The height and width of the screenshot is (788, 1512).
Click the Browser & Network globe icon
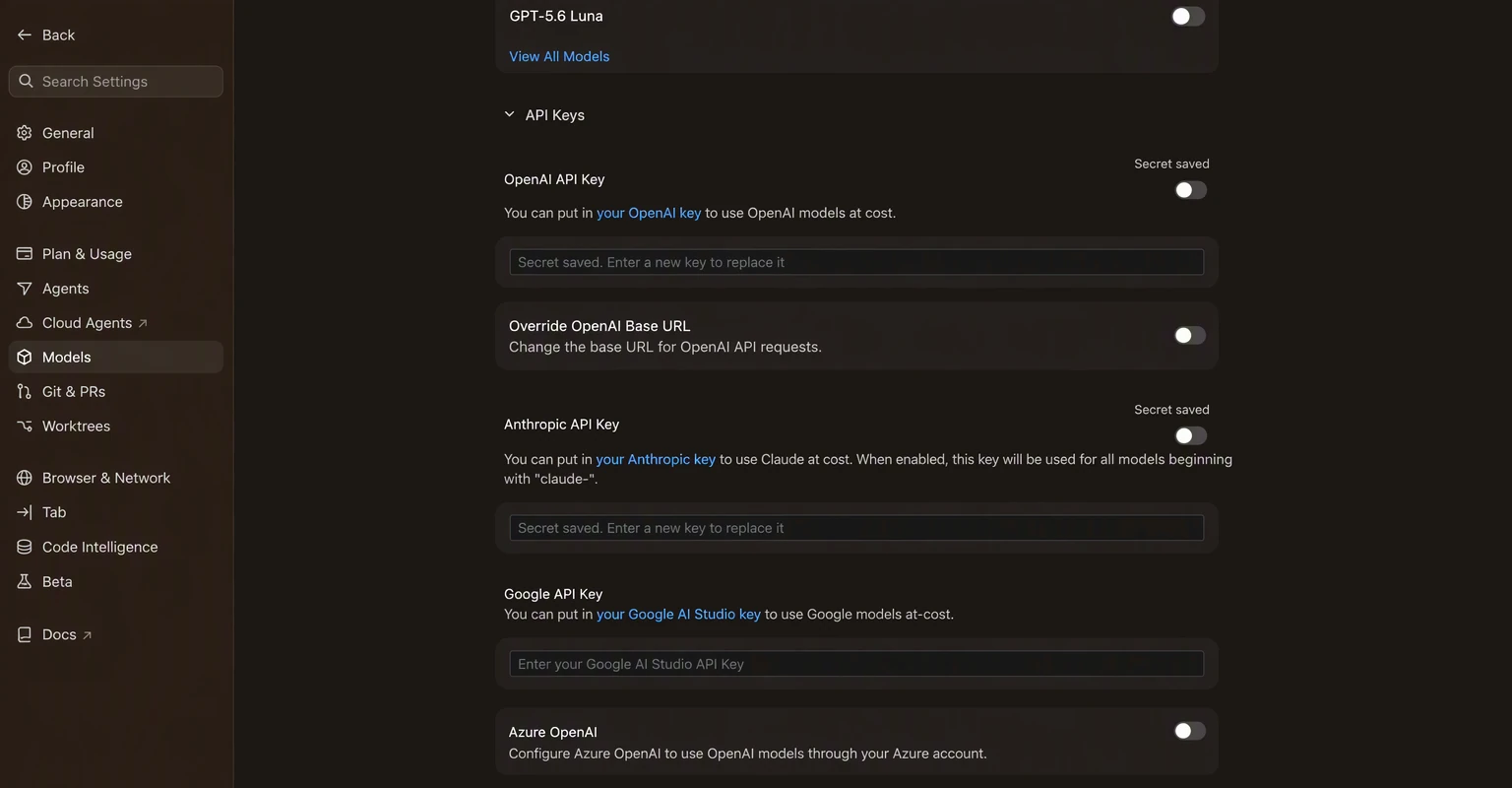(x=25, y=478)
